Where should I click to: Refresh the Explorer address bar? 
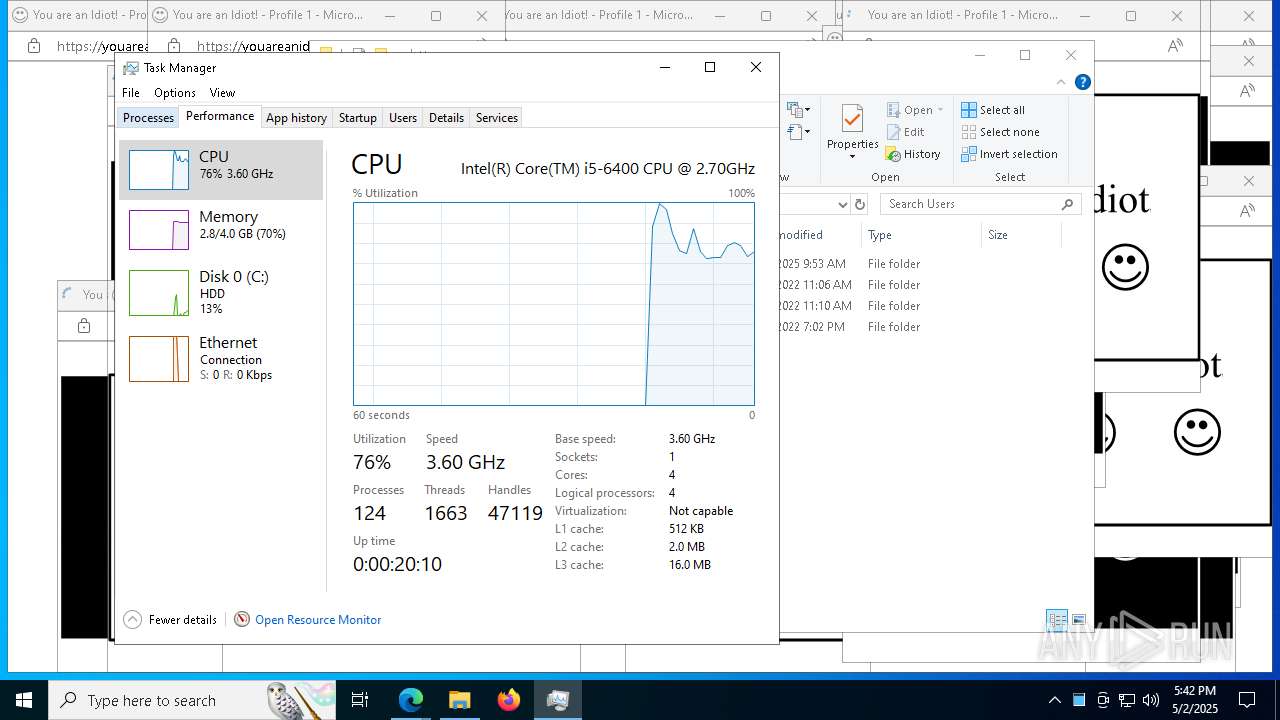point(860,204)
